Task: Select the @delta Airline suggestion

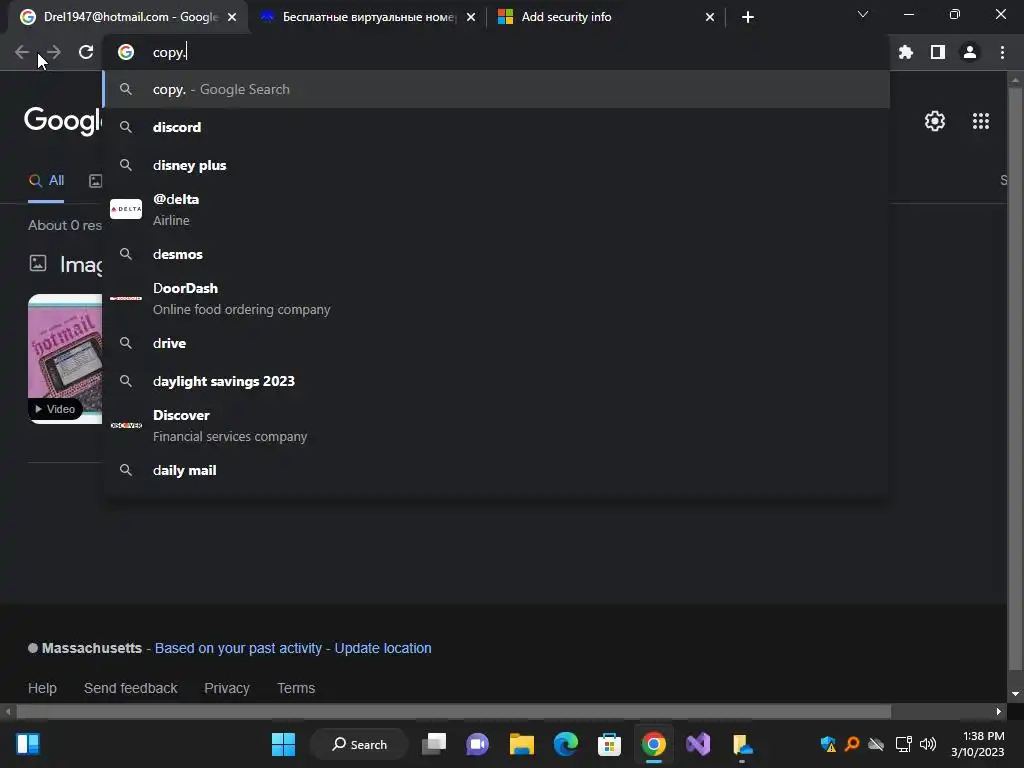Action: pos(496,210)
